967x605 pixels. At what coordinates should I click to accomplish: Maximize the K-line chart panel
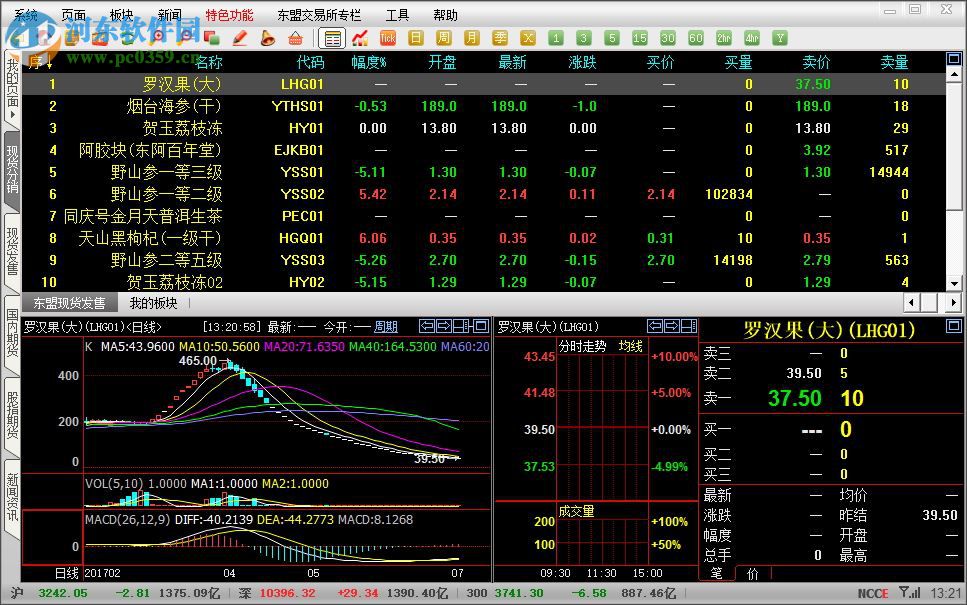tap(482, 326)
